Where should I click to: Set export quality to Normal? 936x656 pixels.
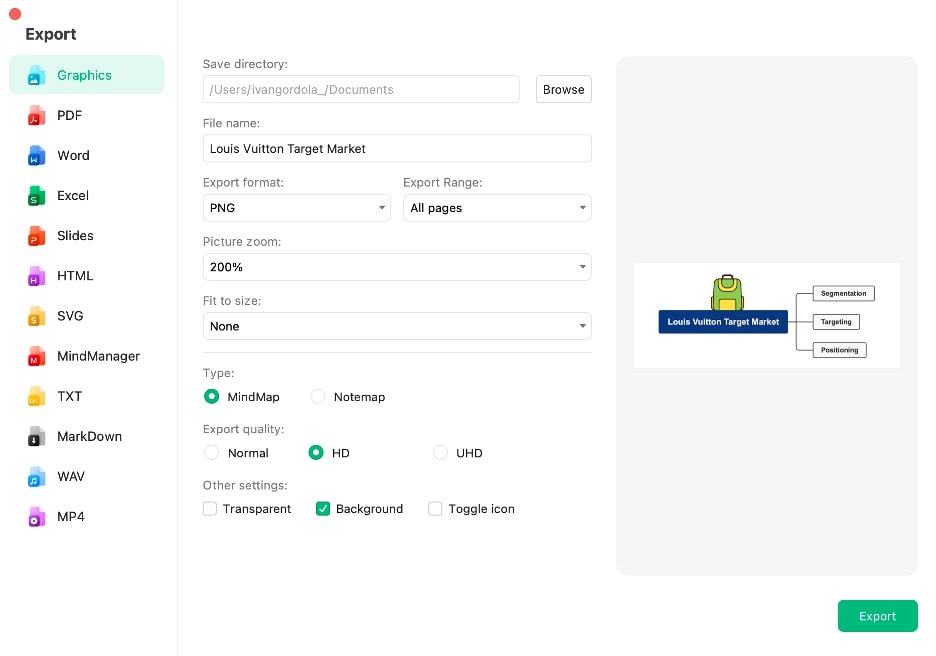point(211,453)
